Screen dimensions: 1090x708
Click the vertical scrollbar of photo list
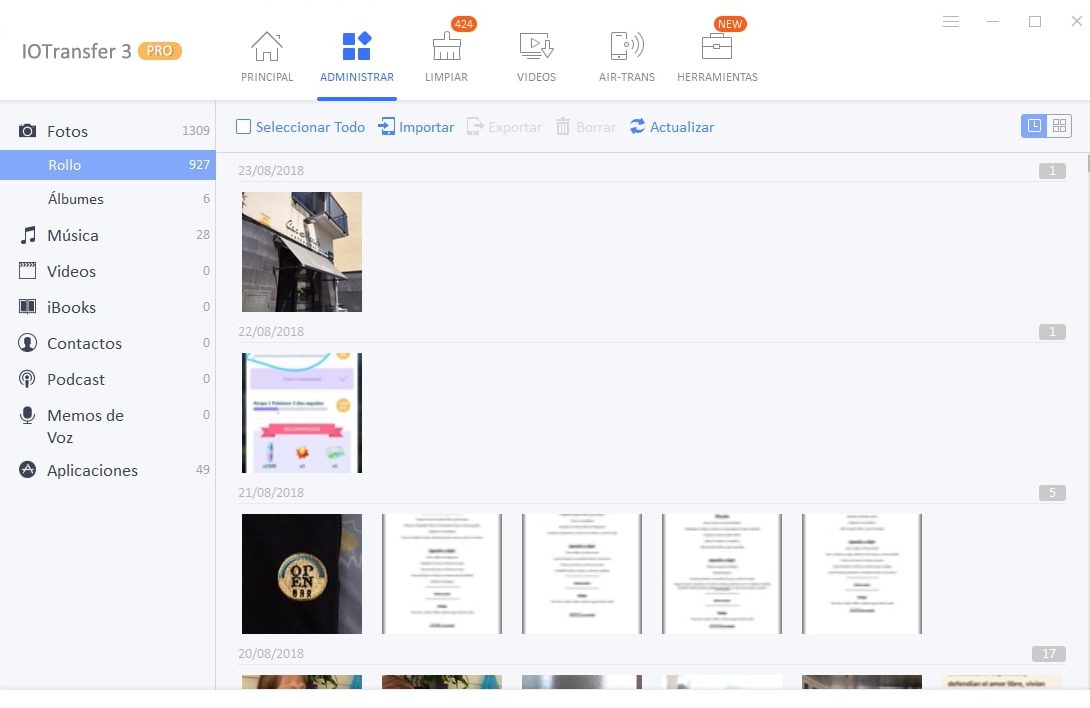(x=1087, y=164)
